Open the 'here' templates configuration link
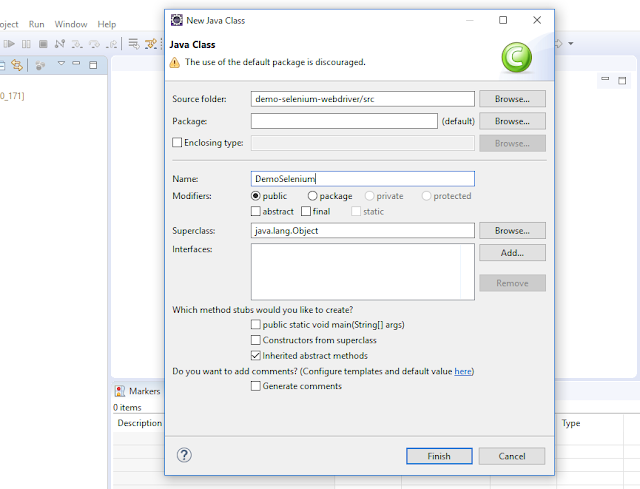This screenshot has width=640, height=489. click(x=463, y=371)
